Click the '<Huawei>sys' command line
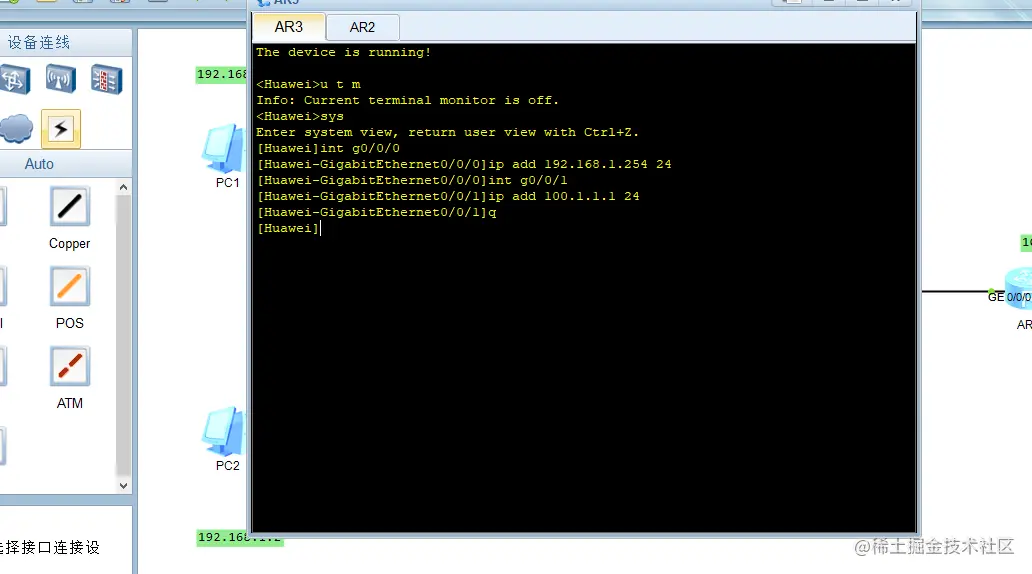 click(300, 117)
